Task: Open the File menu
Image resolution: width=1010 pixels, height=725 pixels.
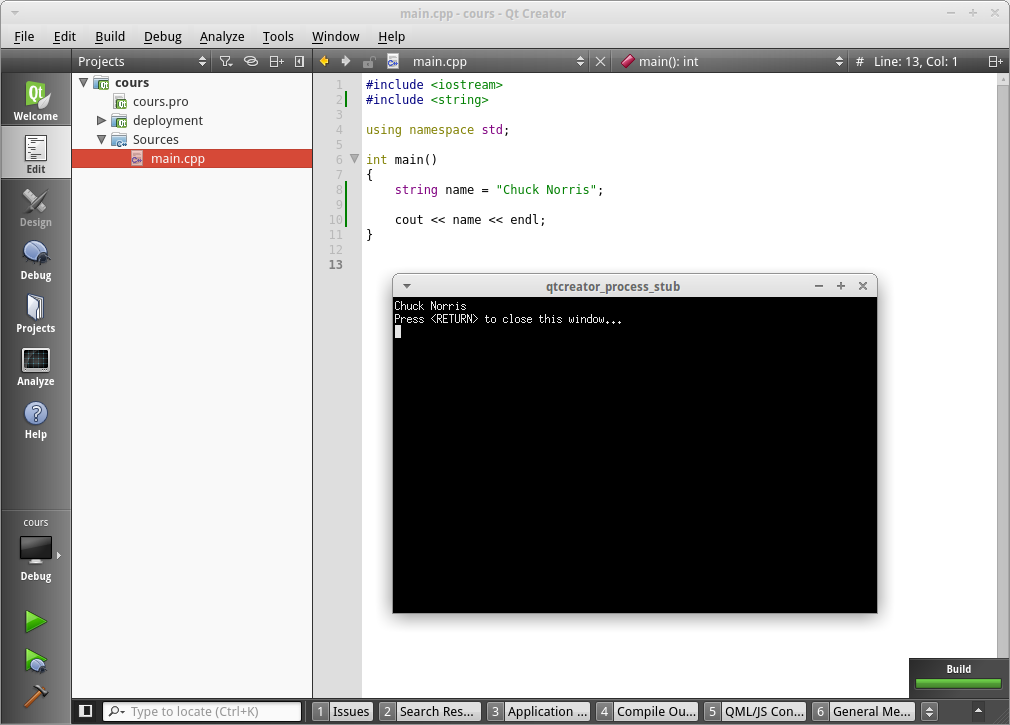Action: [24, 37]
